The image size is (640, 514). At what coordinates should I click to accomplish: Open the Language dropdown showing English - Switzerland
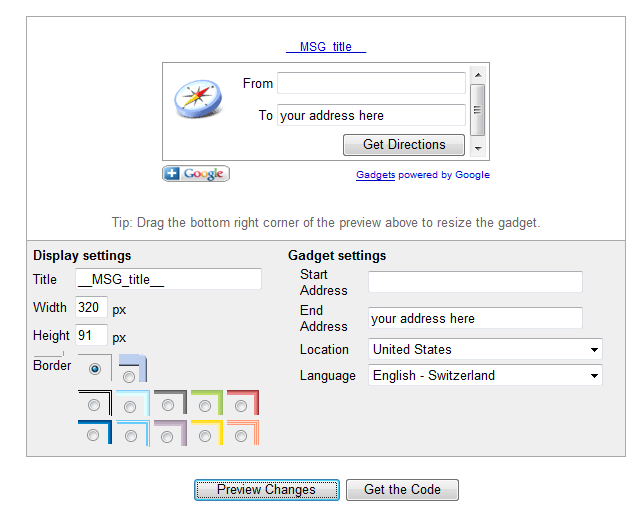click(485, 375)
